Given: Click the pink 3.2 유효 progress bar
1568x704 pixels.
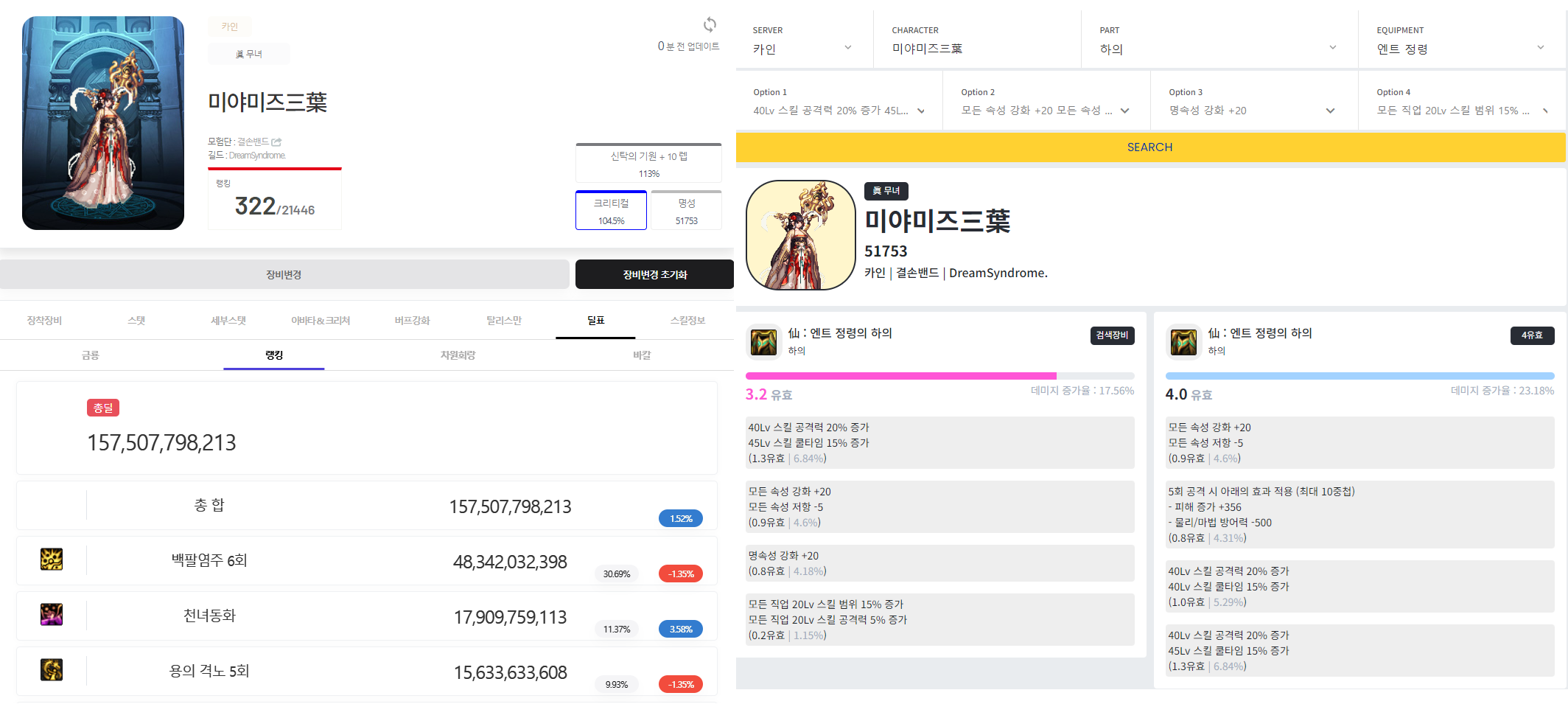Looking at the screenshot, I should (900, 376).
